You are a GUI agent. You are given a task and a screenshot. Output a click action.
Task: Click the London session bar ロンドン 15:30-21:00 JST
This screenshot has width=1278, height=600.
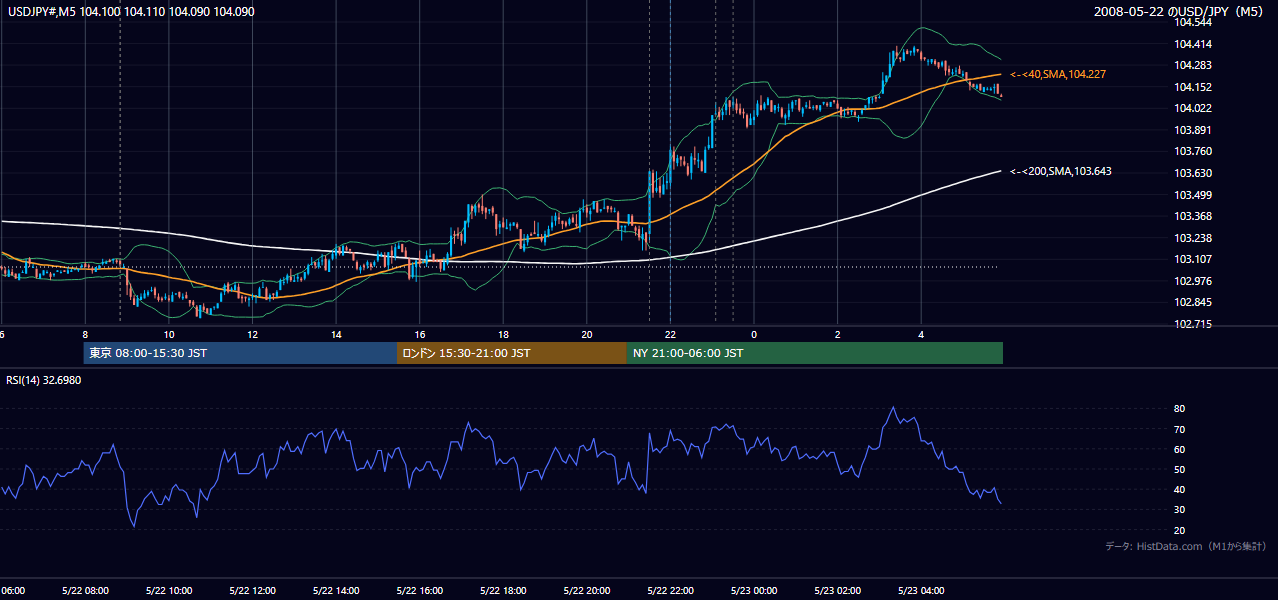(x=512, y=353)
